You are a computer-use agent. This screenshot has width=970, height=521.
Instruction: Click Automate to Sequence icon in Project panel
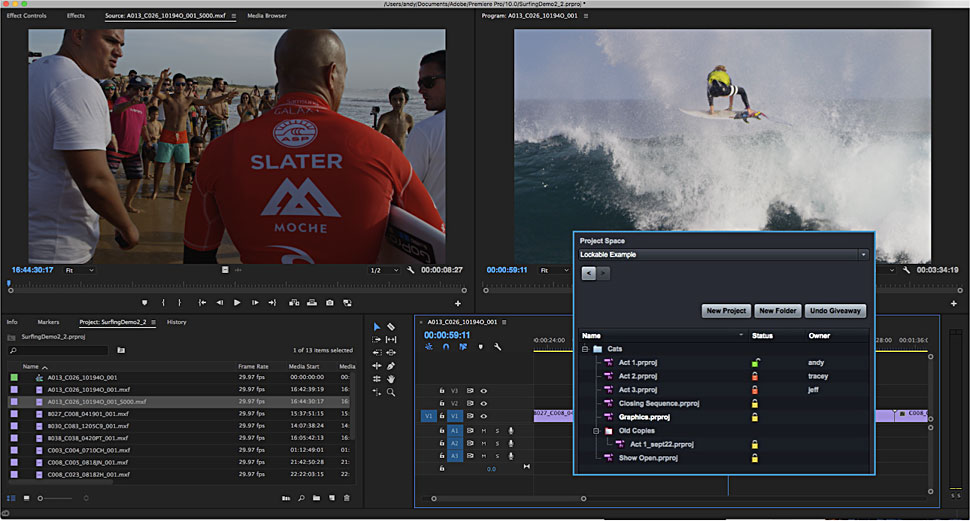(286, 498)
